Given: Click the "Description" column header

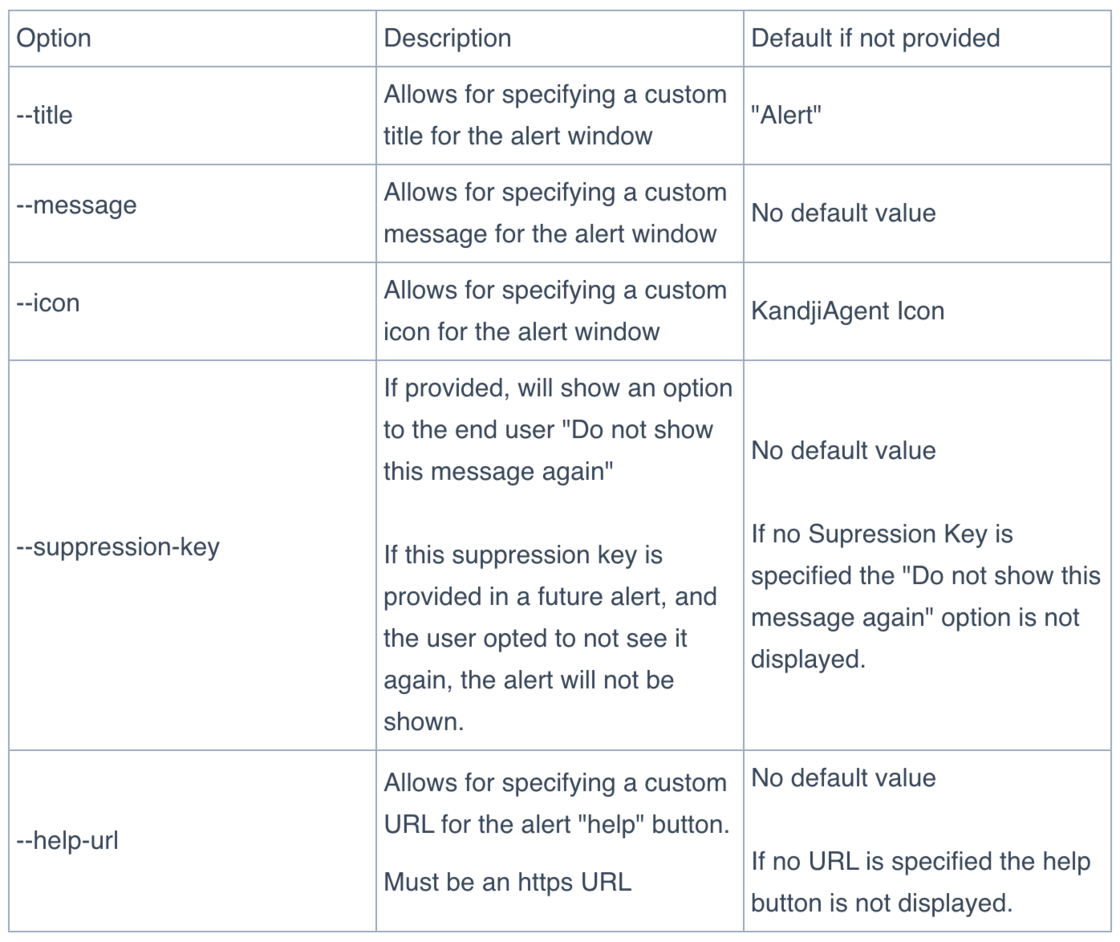Looking at the screenshot, I should 447,39.
